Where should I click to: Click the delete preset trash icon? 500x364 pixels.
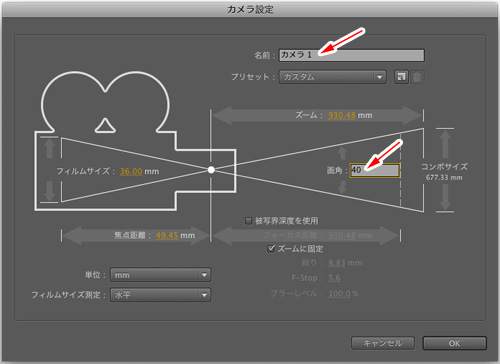coord(417,77)
